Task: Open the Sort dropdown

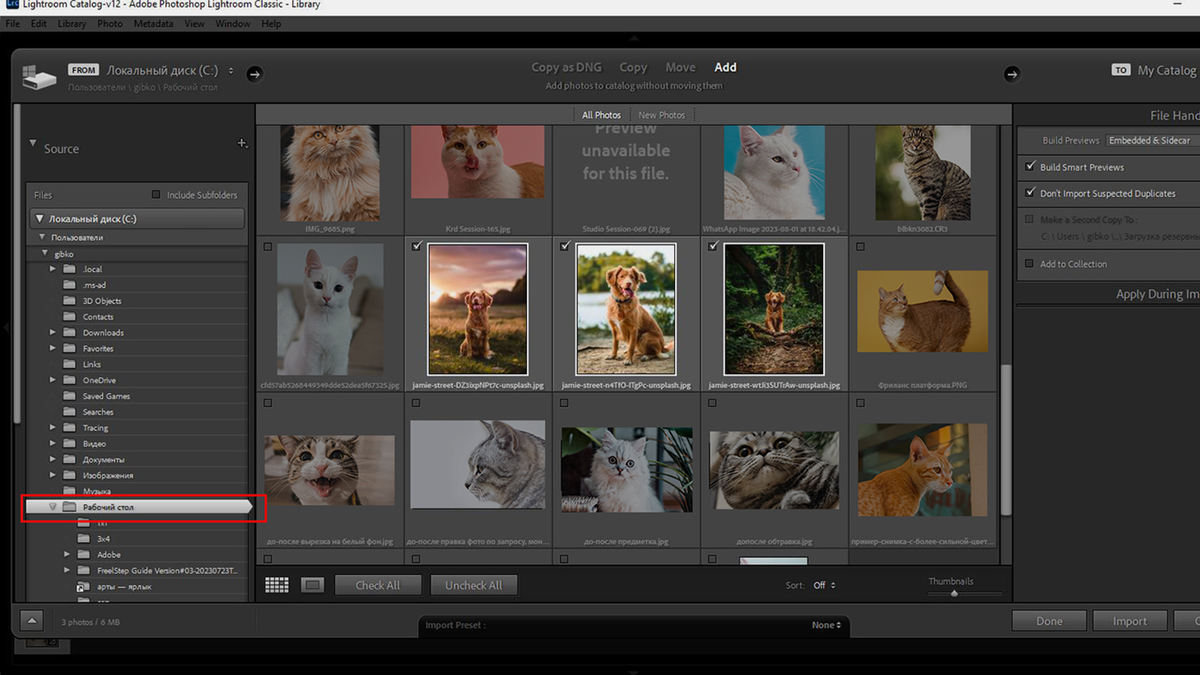Action: pyautogui.click(x=824, y=585)
